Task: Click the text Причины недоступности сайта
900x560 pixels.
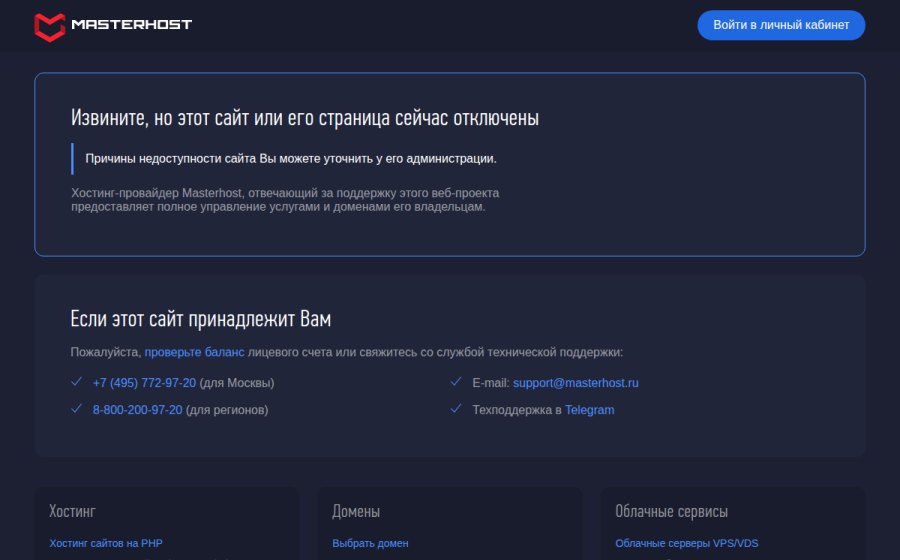Action: 290,158
